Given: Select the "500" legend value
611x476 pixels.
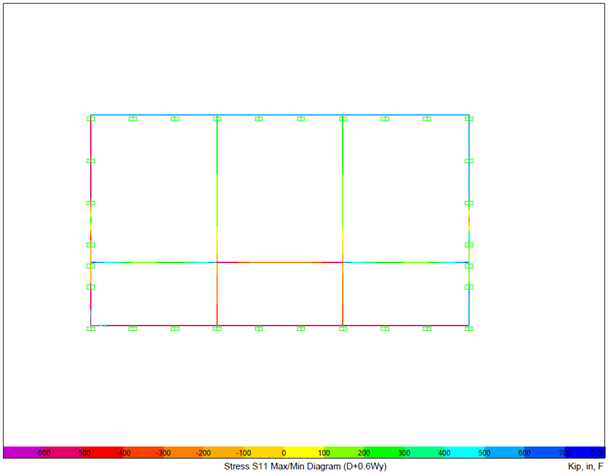Looking at the screenshot, I should [x=484, y=453].
